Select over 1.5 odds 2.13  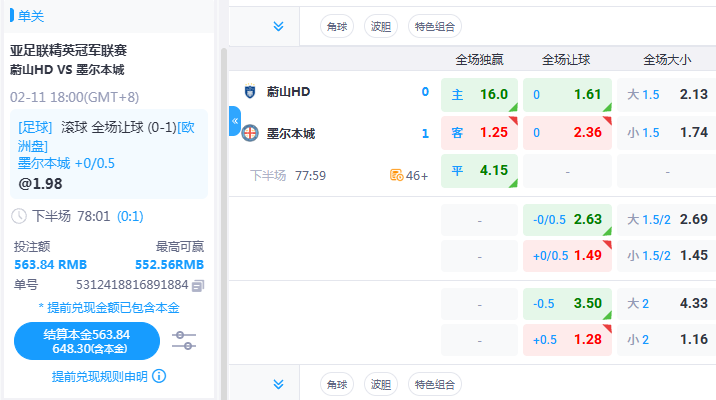[666, 94]
